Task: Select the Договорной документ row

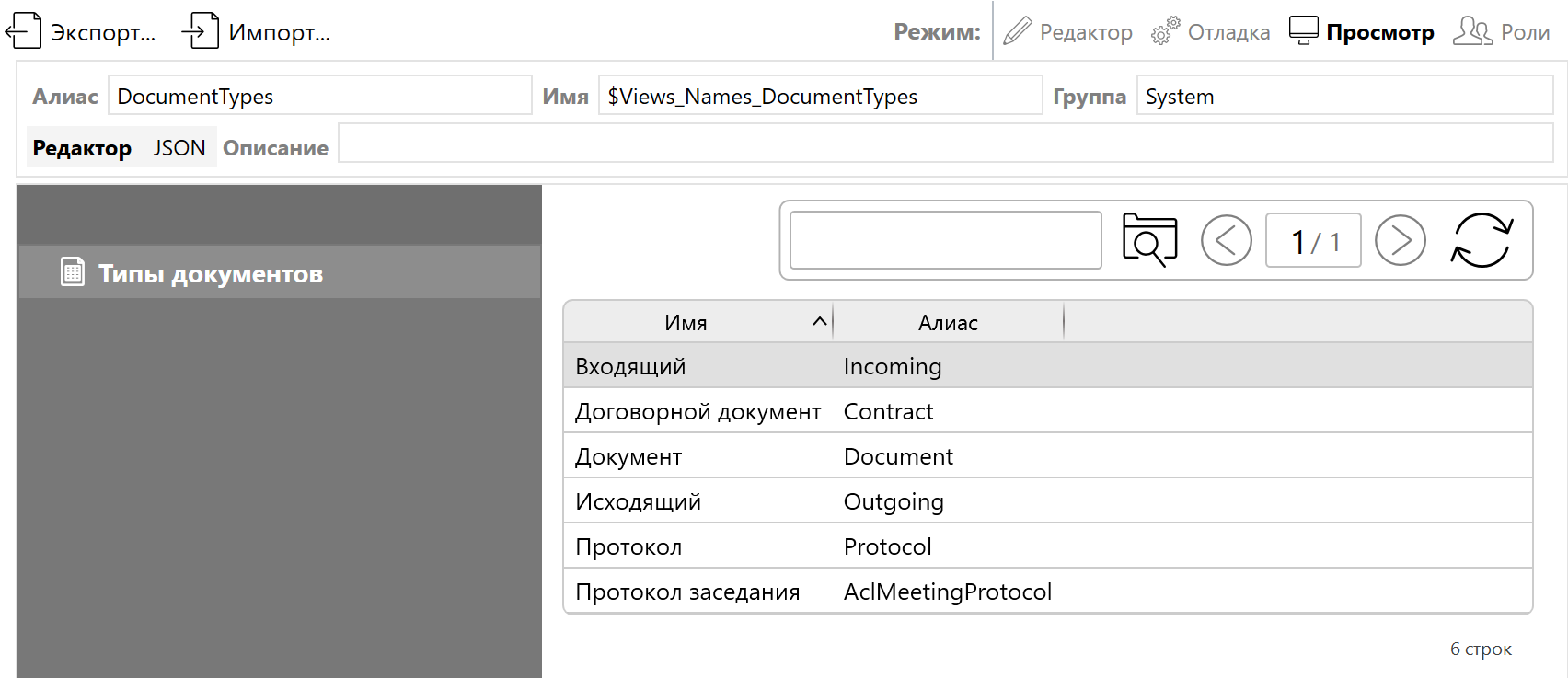Action: [698, 411]
